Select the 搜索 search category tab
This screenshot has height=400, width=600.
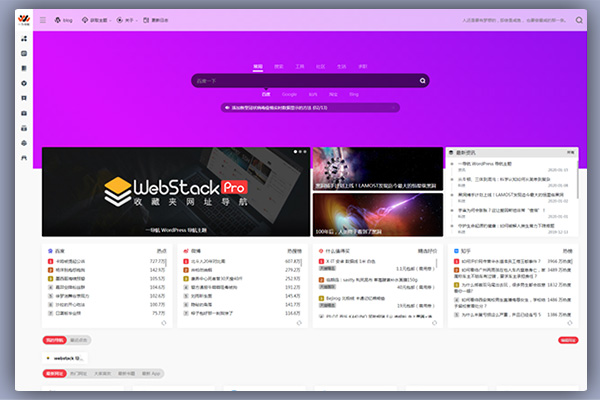(x=279, y=67)
